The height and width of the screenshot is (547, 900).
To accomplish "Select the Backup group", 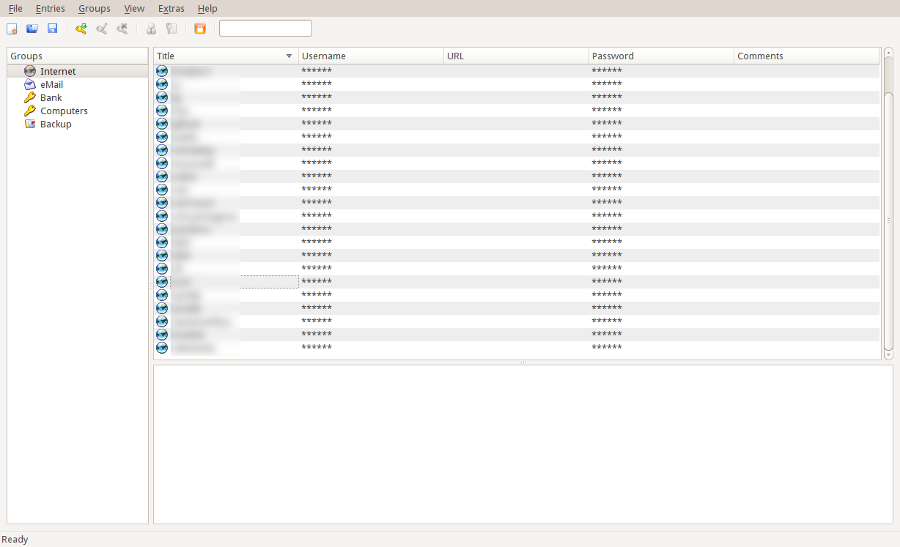I will (x=55, y=124).
